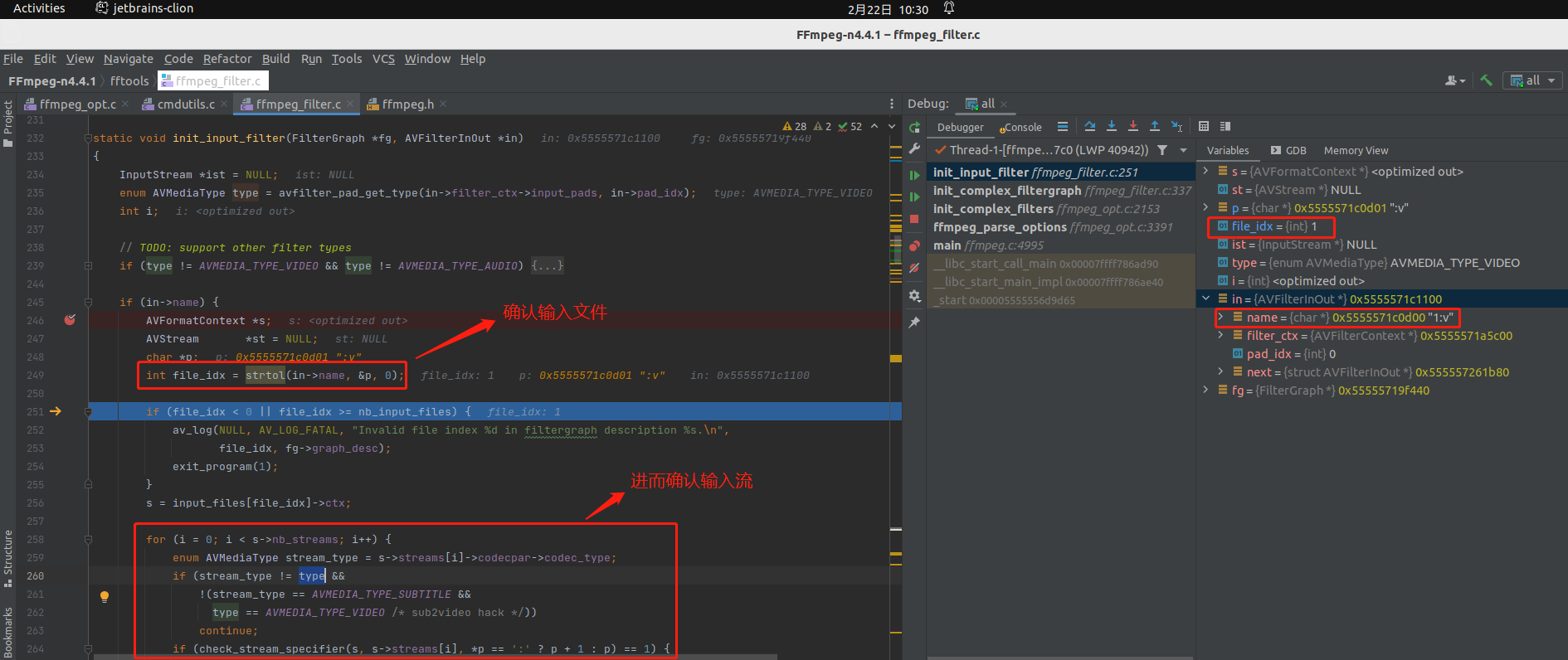Click the build hammer icon

coord(1486,80)
